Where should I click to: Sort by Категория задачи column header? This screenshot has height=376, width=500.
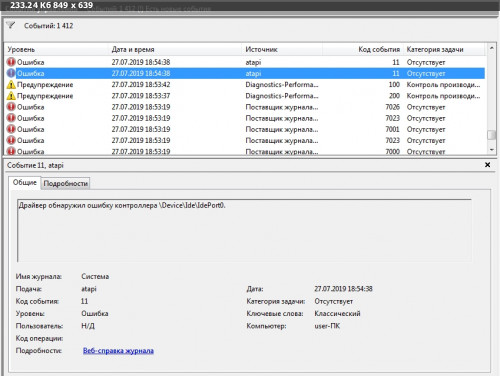tap(444, 49)
